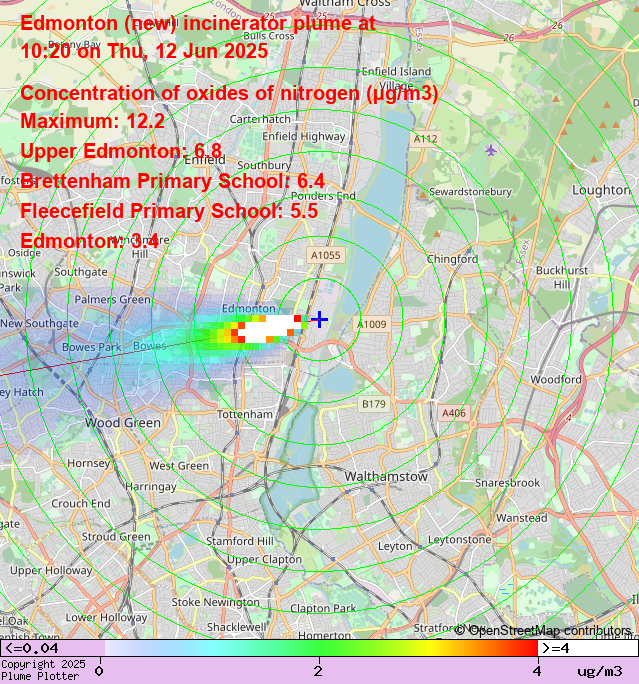Click the New Southgate place label
Screen dimensions: 639x684
(40, 323)
